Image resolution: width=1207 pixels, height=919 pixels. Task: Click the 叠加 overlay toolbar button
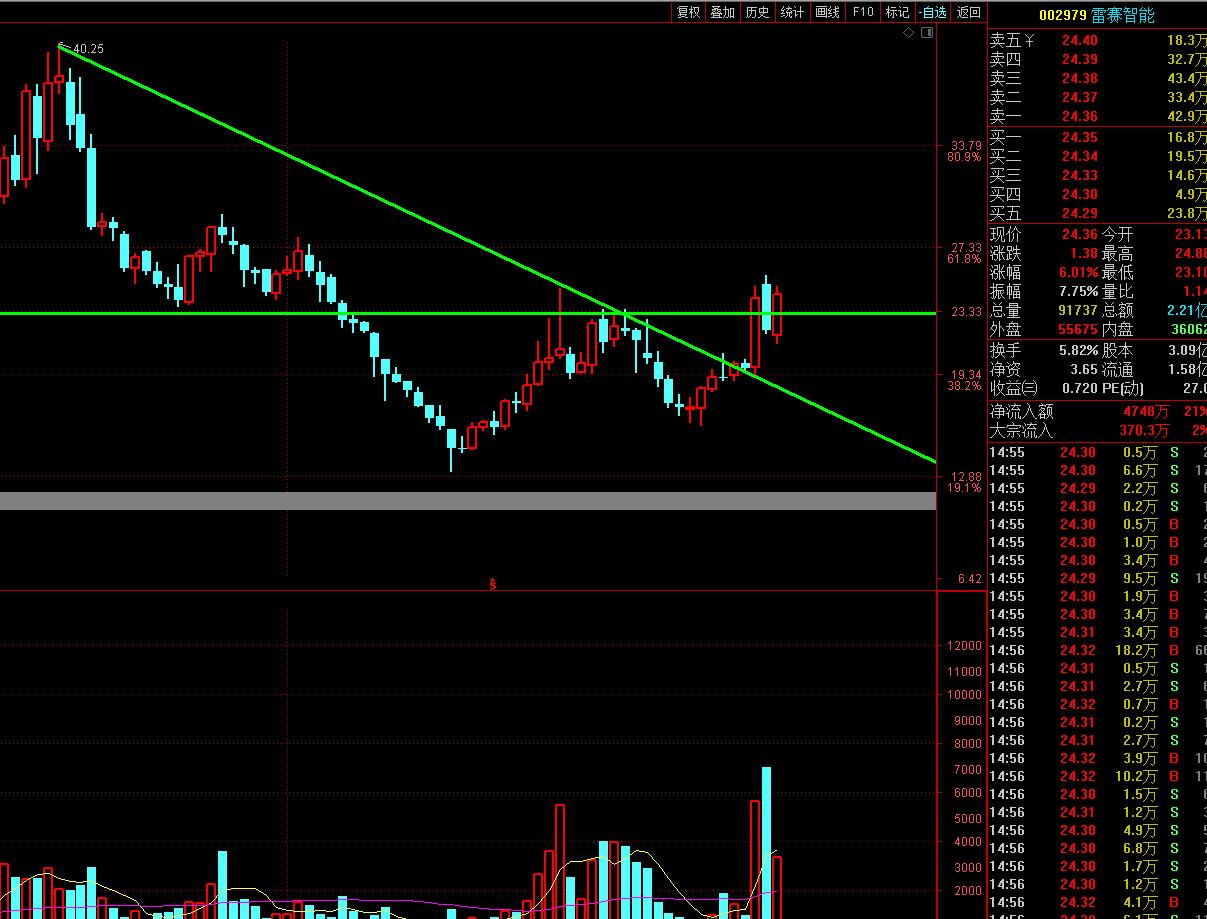(722, 12)
